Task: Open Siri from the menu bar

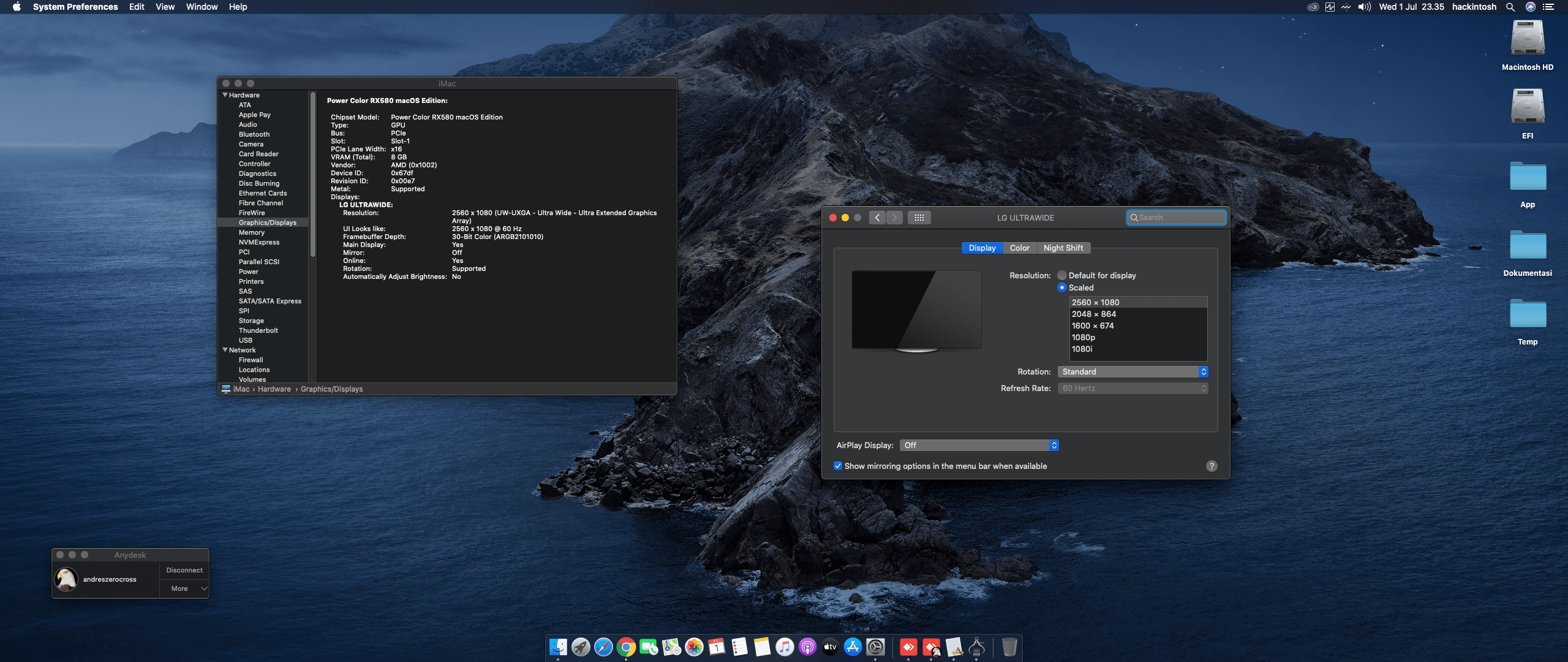Action: (x=1530, y=7)
